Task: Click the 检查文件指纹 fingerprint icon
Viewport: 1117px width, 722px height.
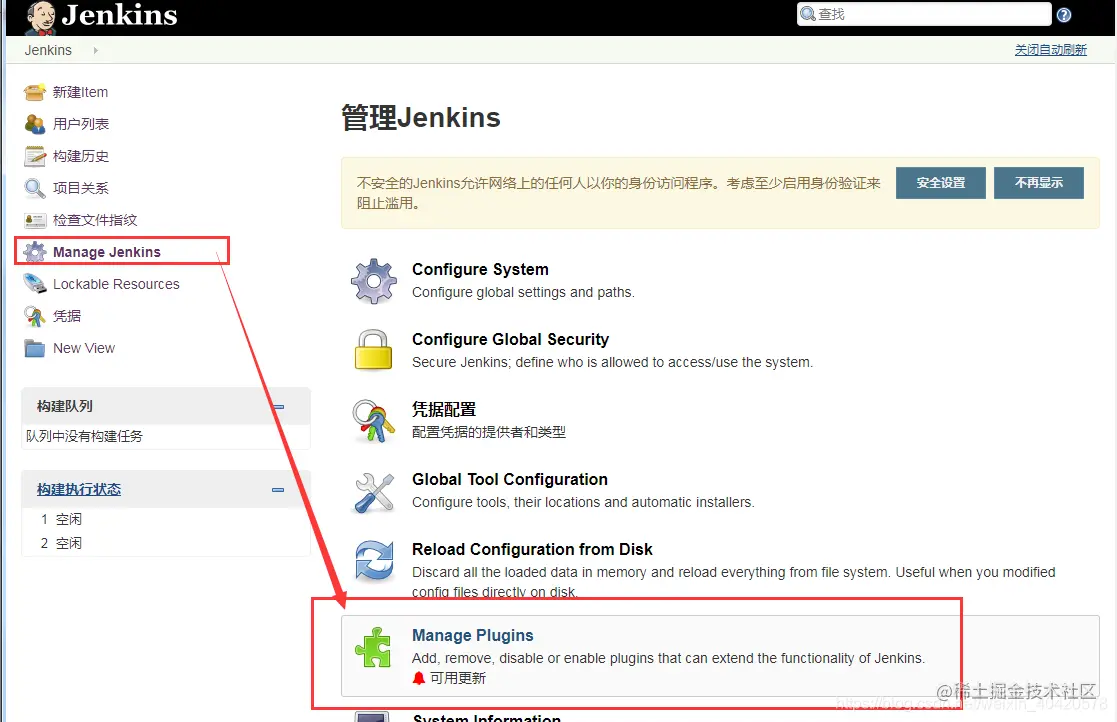Action: pos(35,220)
